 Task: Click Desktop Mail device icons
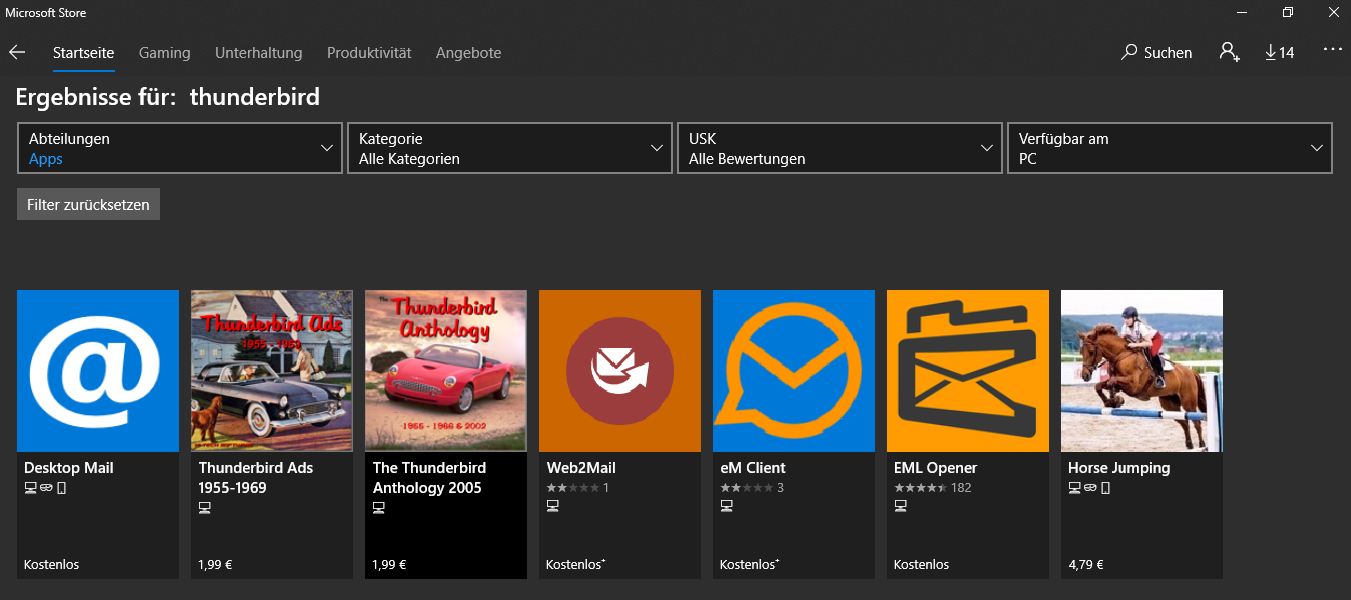tap(45, 488)
